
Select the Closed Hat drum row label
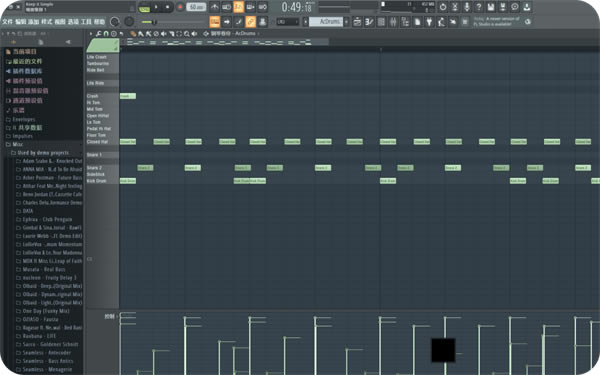pos(97,142)
